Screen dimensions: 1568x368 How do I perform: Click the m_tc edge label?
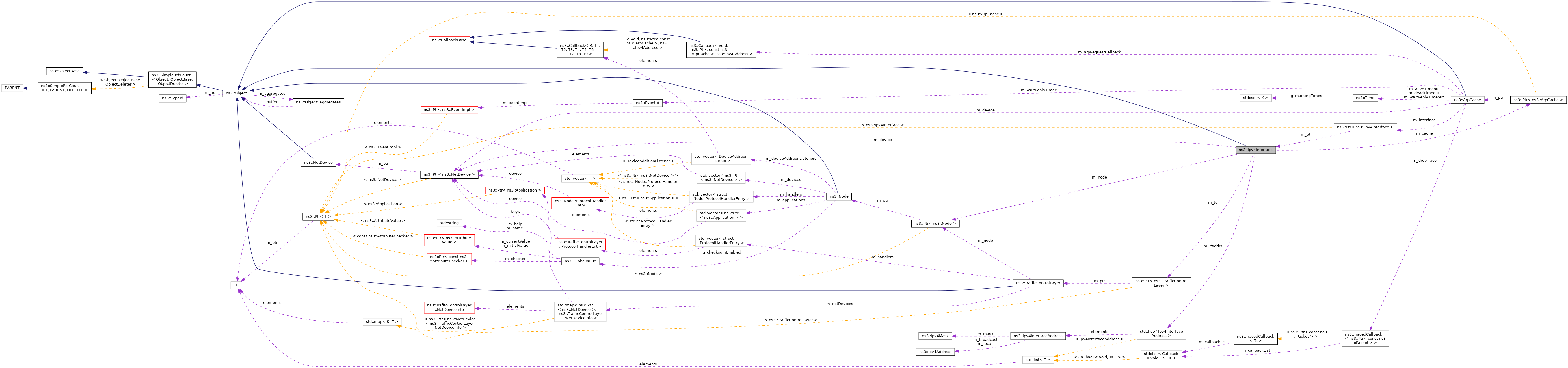tap(1212, 202)
